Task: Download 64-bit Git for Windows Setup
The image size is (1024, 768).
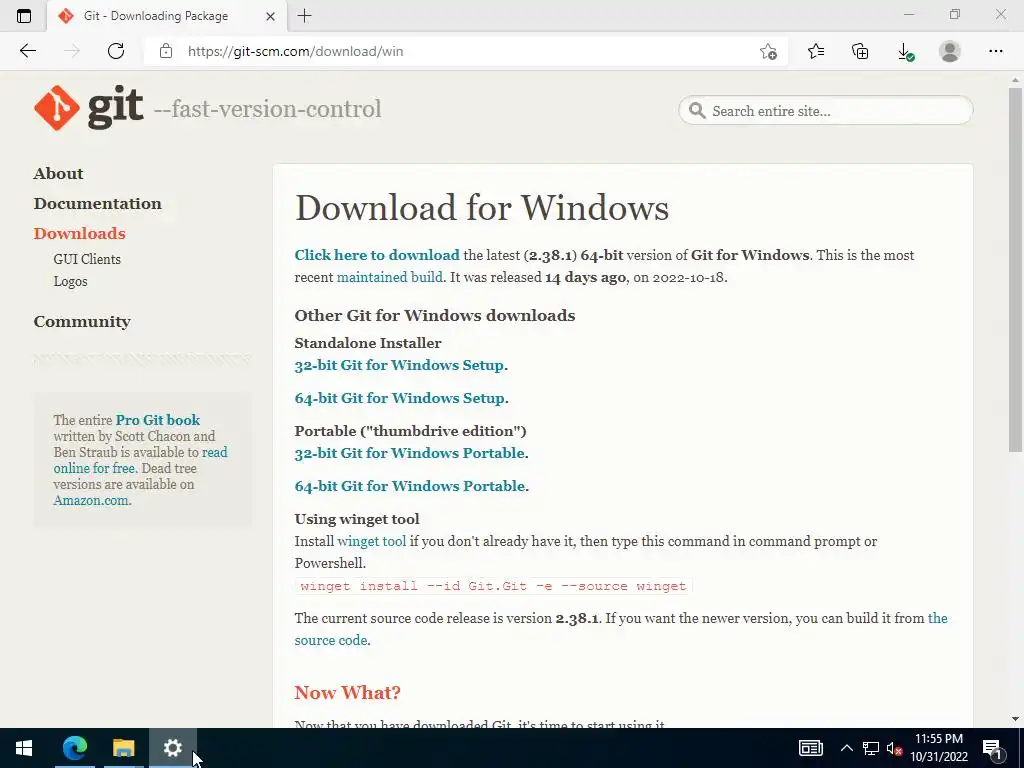Action: (400, 398)
